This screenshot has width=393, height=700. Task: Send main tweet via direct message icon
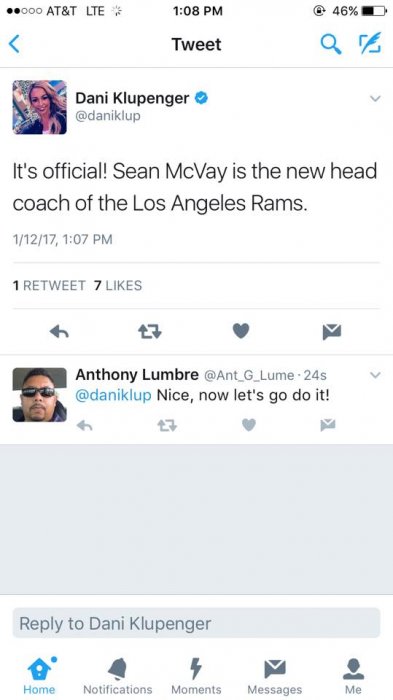click(332, 331)
